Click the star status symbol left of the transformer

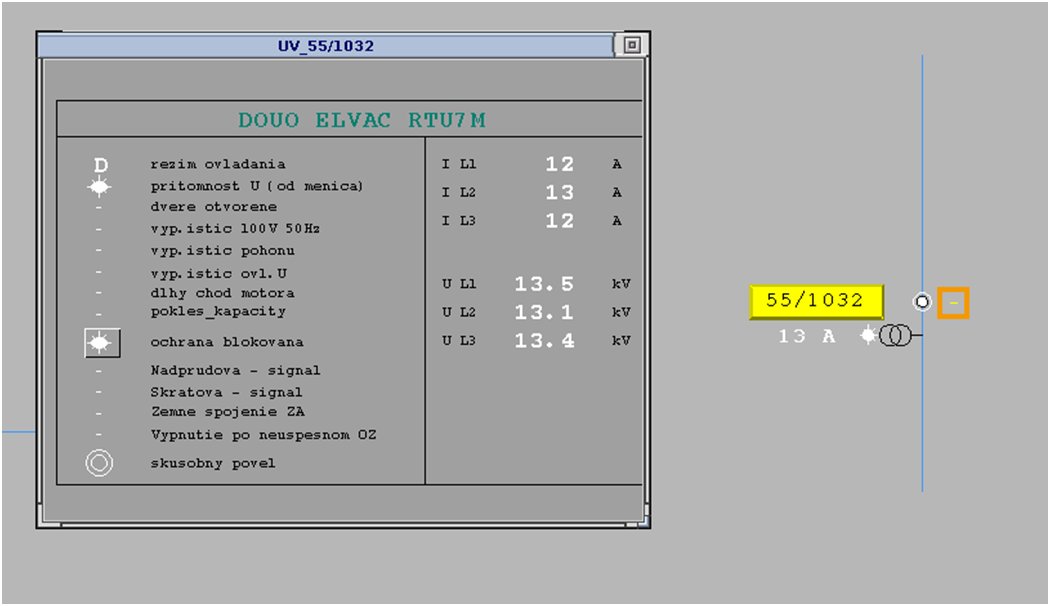(x=868, y=336)
